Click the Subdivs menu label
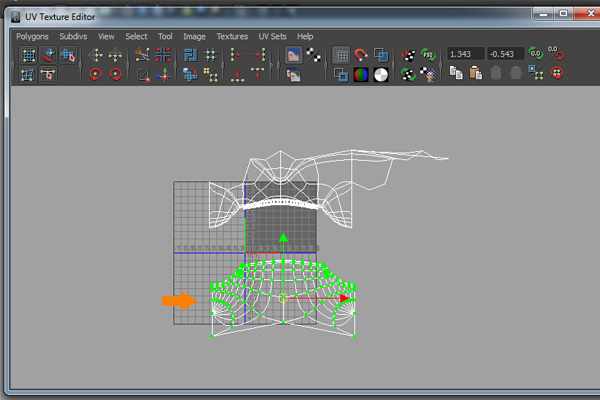600x400 pixels. pos(73,36)
